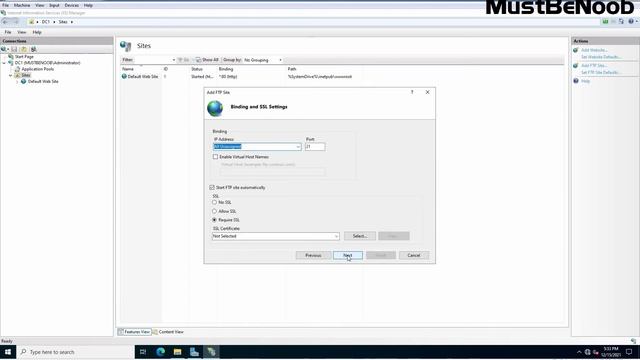Screen dimensions: 640x360
Task: Click the help icon in top-right toolbar
Action: (631, 21)
